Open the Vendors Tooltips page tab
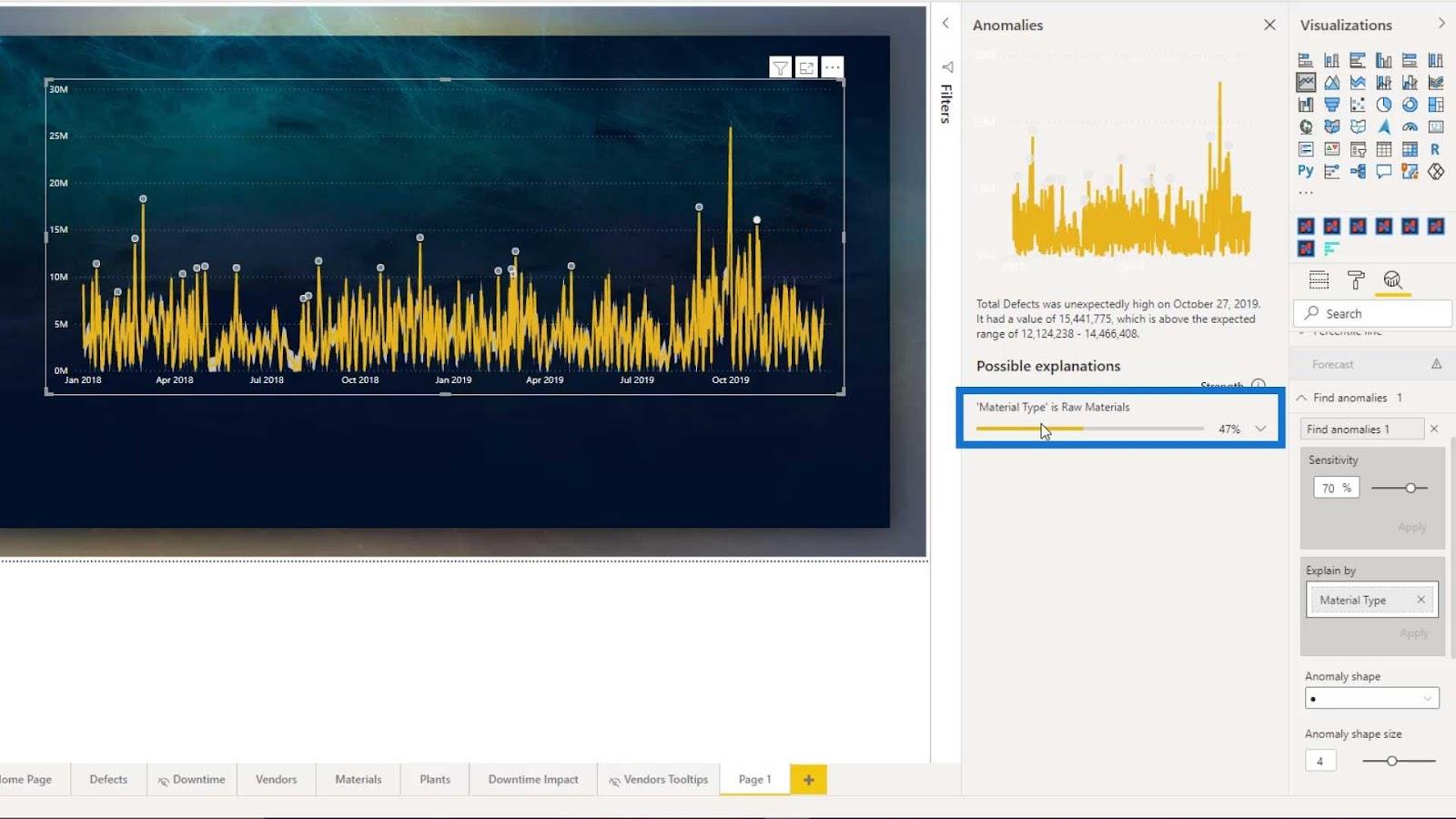 coord(659,779)
